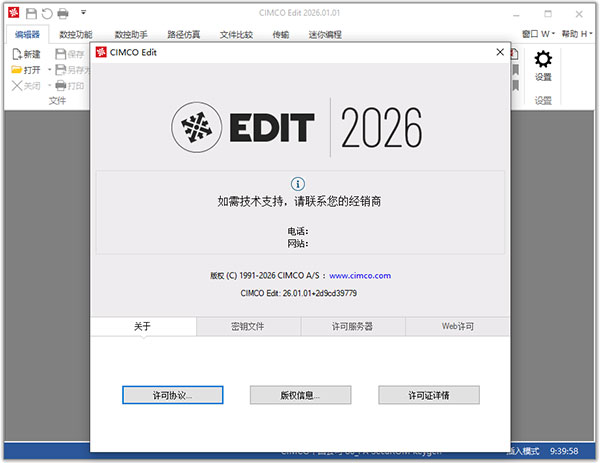The width and height of the screenshot is (600, 463).
Task: Open the www.cimco.com link
Action: tap(360, 276)
